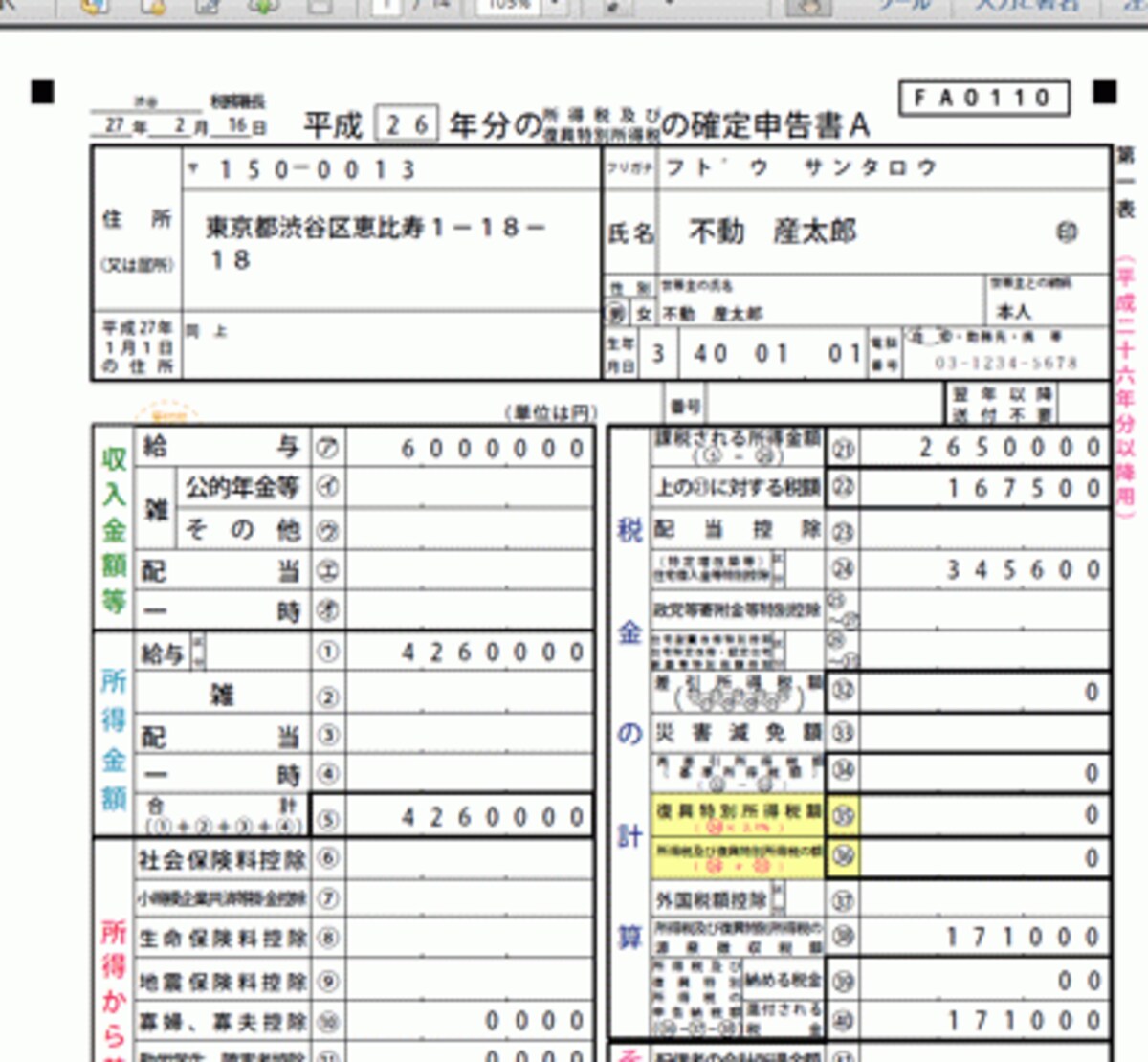The width and height of the screenshot is (1148, 1062).
Task: Click the phone number field 03-1234-5678
Action: click(x=1006, y=363)
